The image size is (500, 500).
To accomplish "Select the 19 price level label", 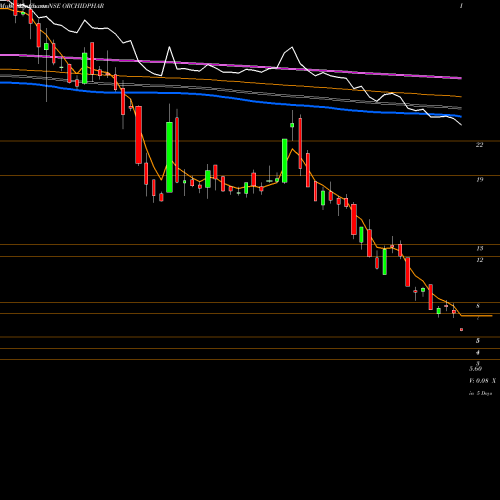I will click(x=479, y=180).
